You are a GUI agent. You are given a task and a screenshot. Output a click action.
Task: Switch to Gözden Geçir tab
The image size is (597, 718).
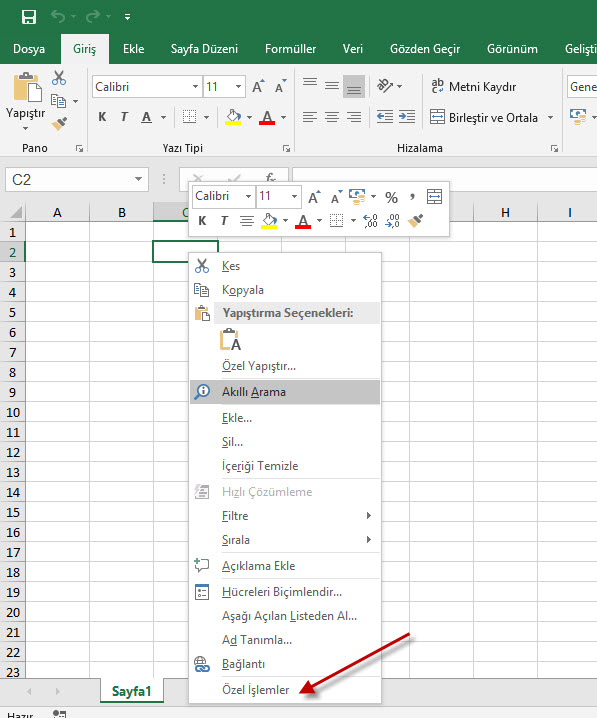pos(425,49)
